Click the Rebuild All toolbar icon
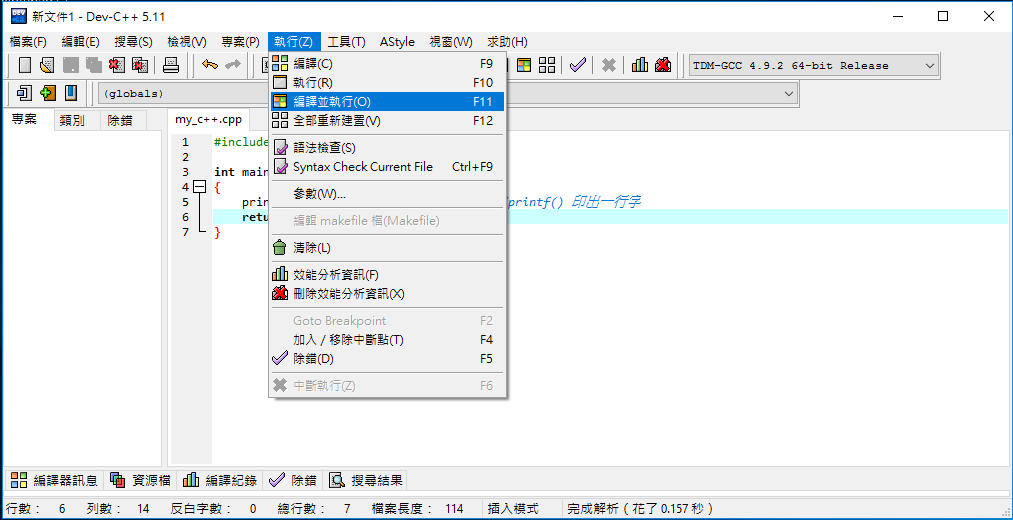 547,65
